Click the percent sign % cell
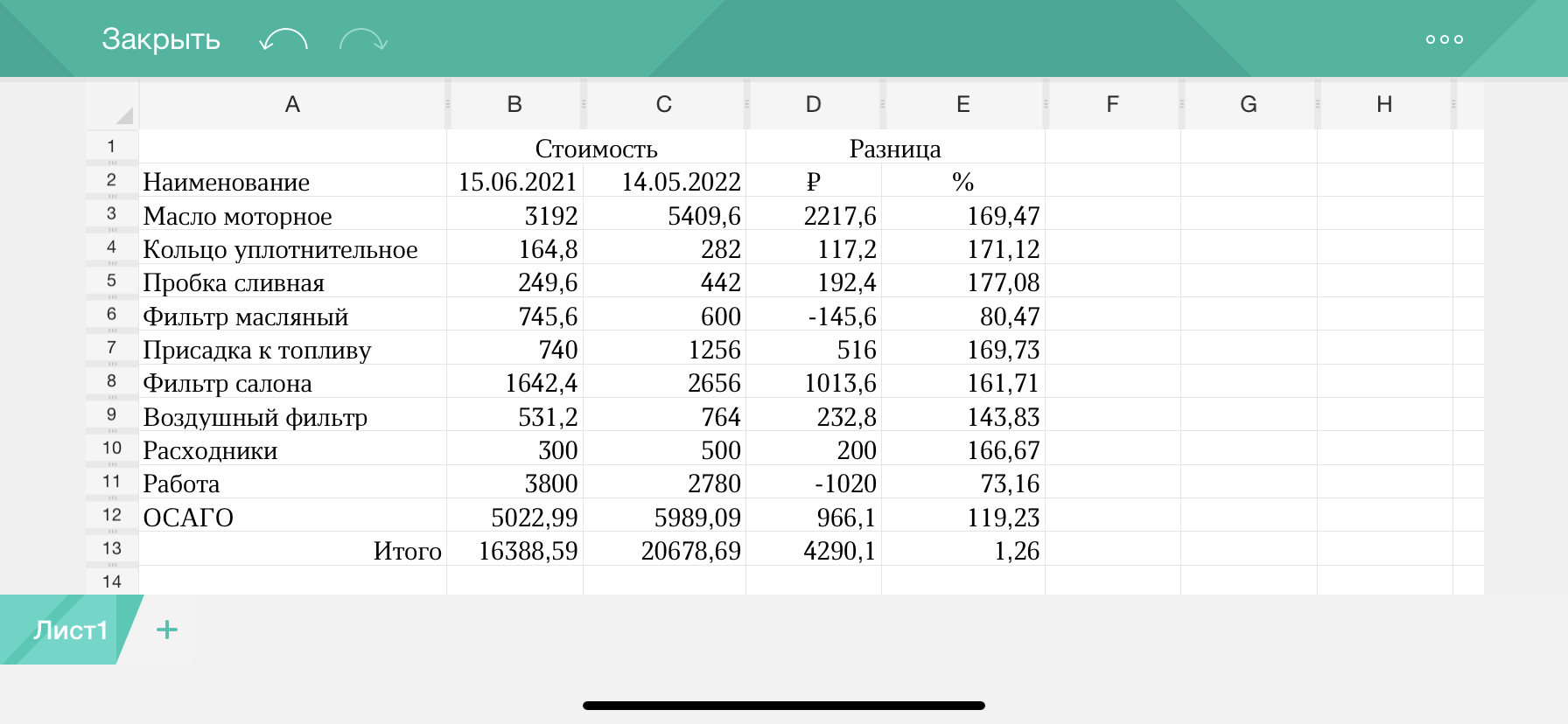The image size is (1568, 724). tap(963, 180)
